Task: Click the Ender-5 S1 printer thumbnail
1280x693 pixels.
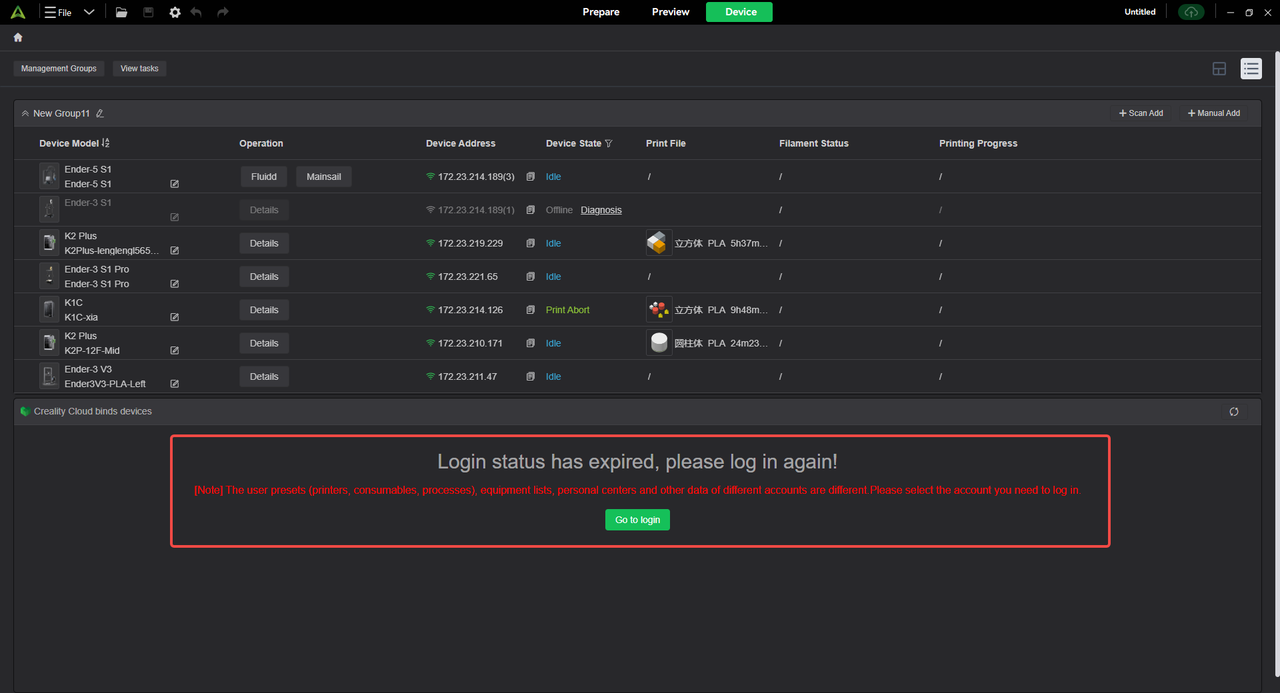Action: (x=49, y=176)
